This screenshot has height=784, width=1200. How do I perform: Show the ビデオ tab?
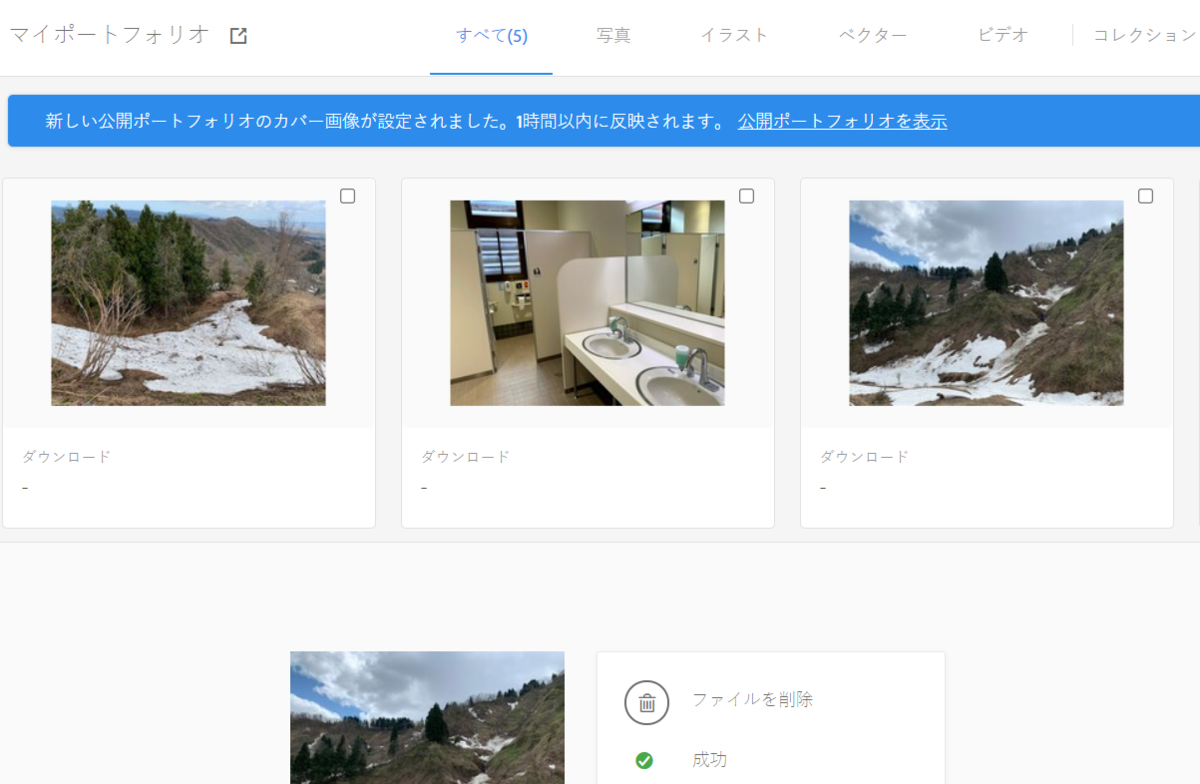click(x=1003, y=36)
